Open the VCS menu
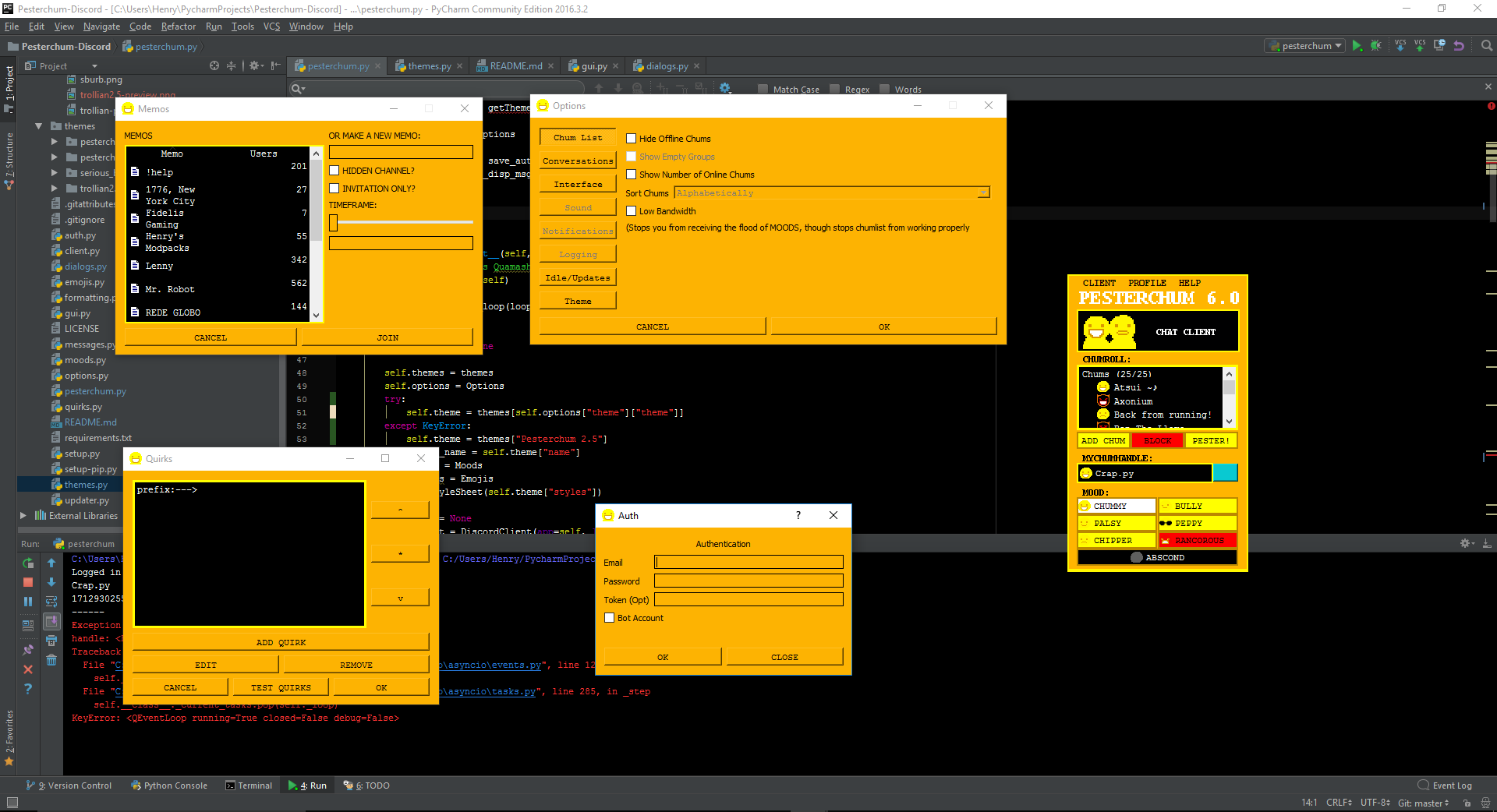This screenshot has height=812, width=1497. click(x=271, y=26)
